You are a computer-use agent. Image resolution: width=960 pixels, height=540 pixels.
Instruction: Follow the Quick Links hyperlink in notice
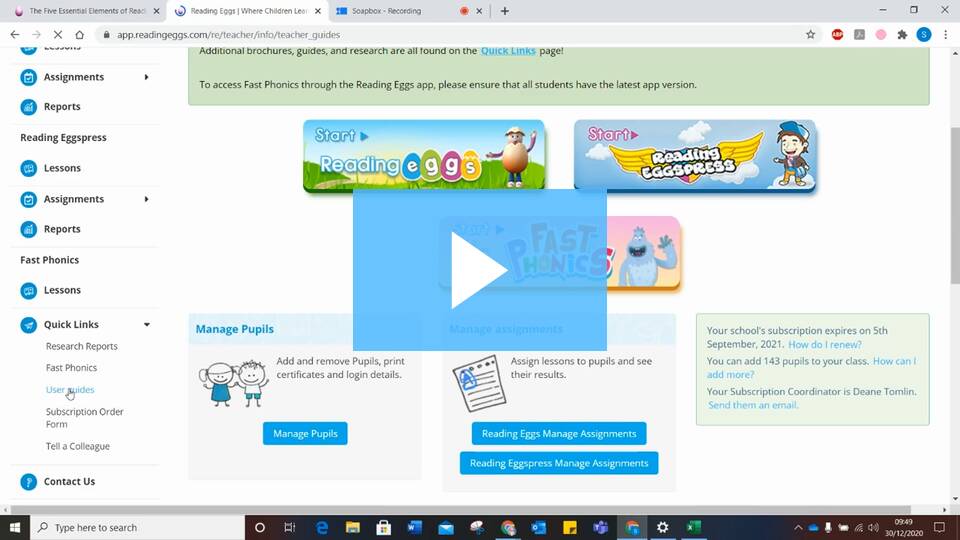[x=508, y=51]
